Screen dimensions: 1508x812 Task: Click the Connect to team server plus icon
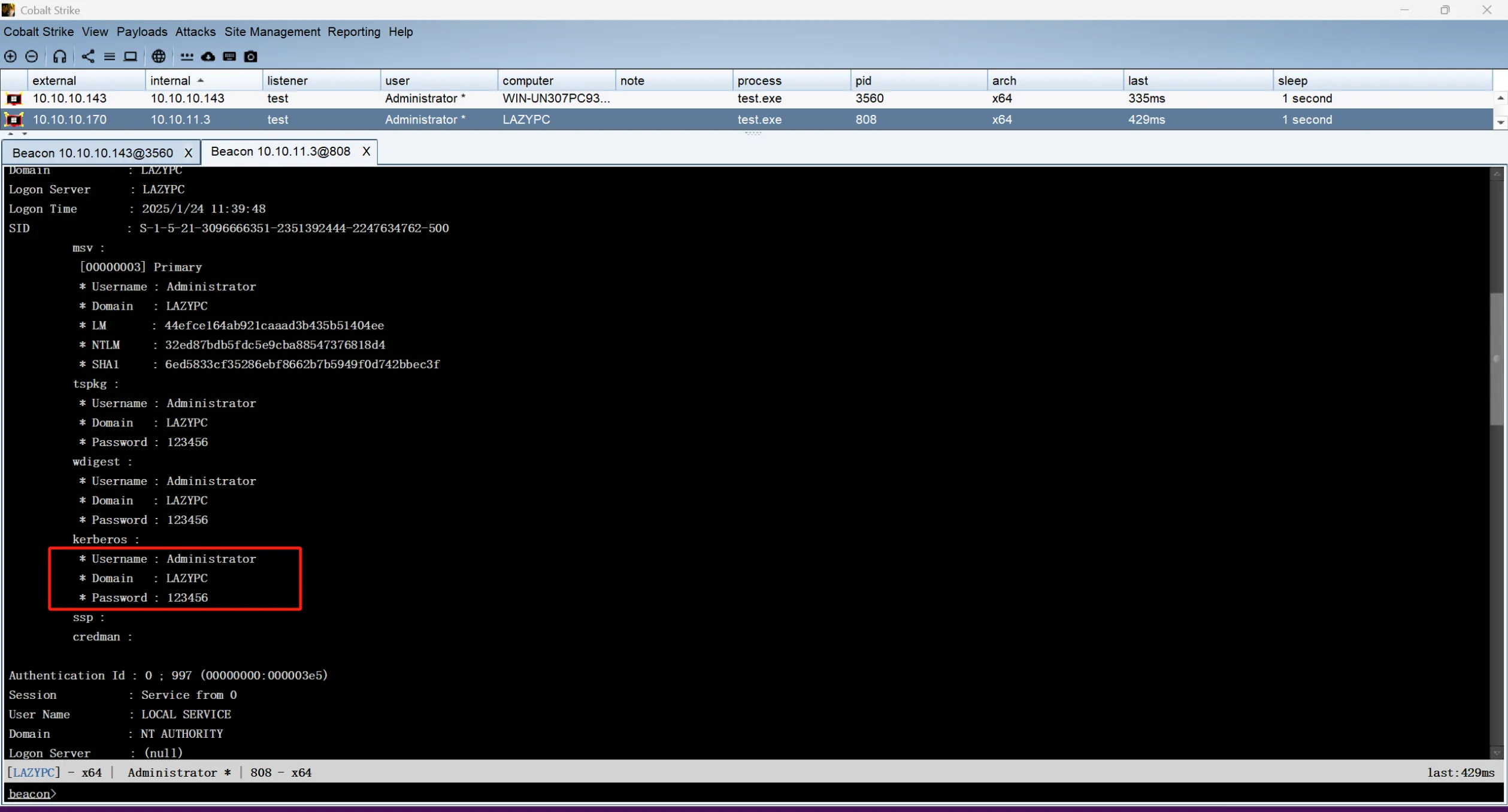[10, 56]
